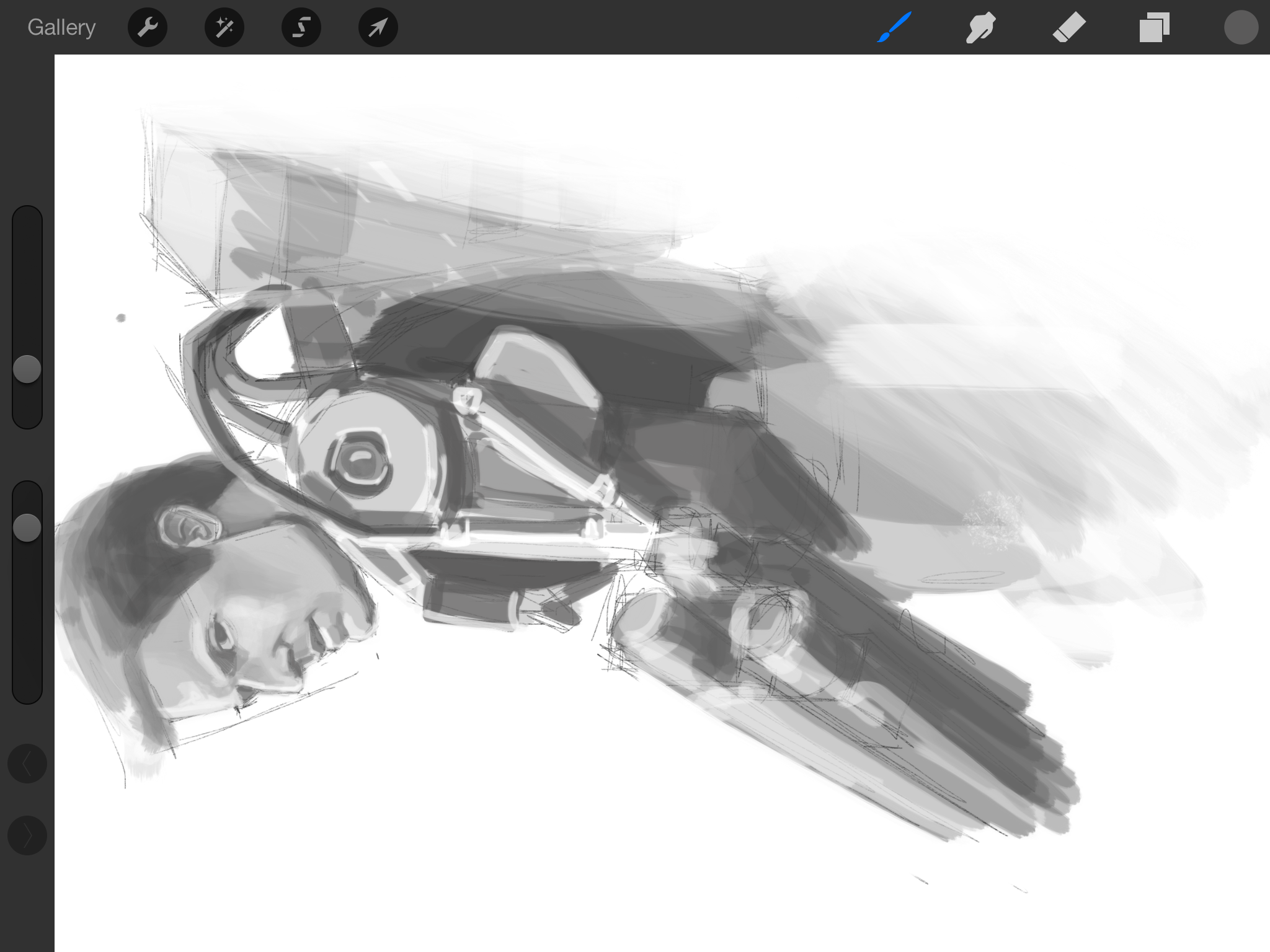Tap the redo arrow in sidebar
1270x952 pixels.
pyautogui.click(x=27, y=835)
